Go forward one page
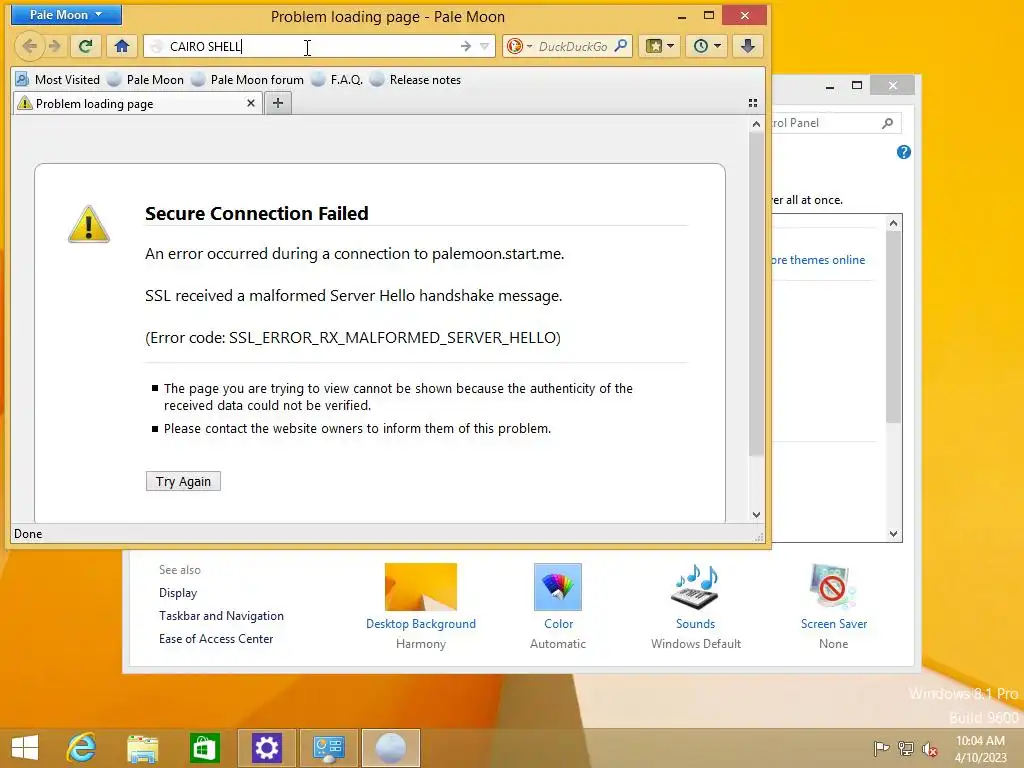The image size is (1024, 768). point(55,46)
